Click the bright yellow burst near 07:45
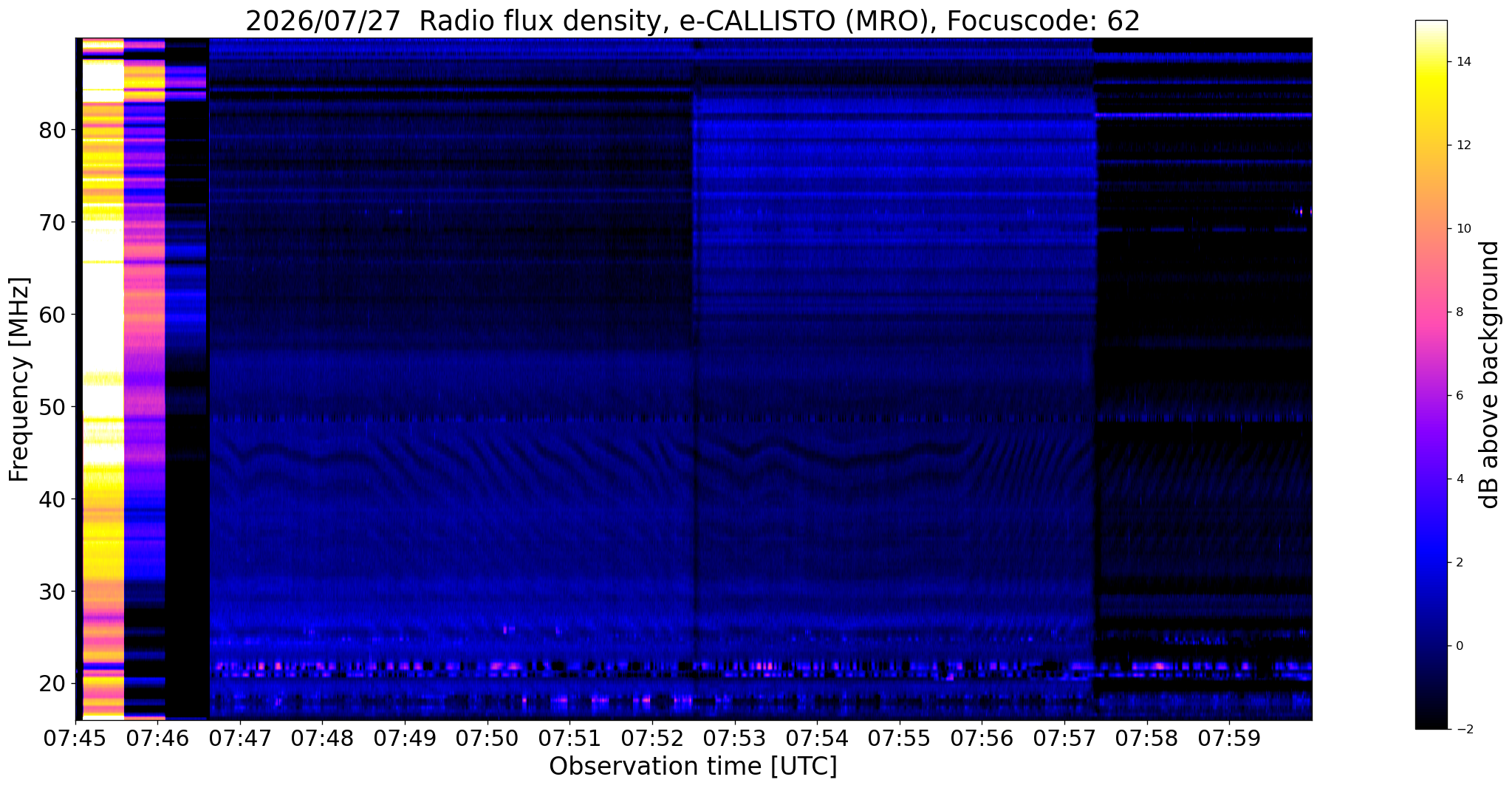The image size is (1512, 788). [102, 378]
